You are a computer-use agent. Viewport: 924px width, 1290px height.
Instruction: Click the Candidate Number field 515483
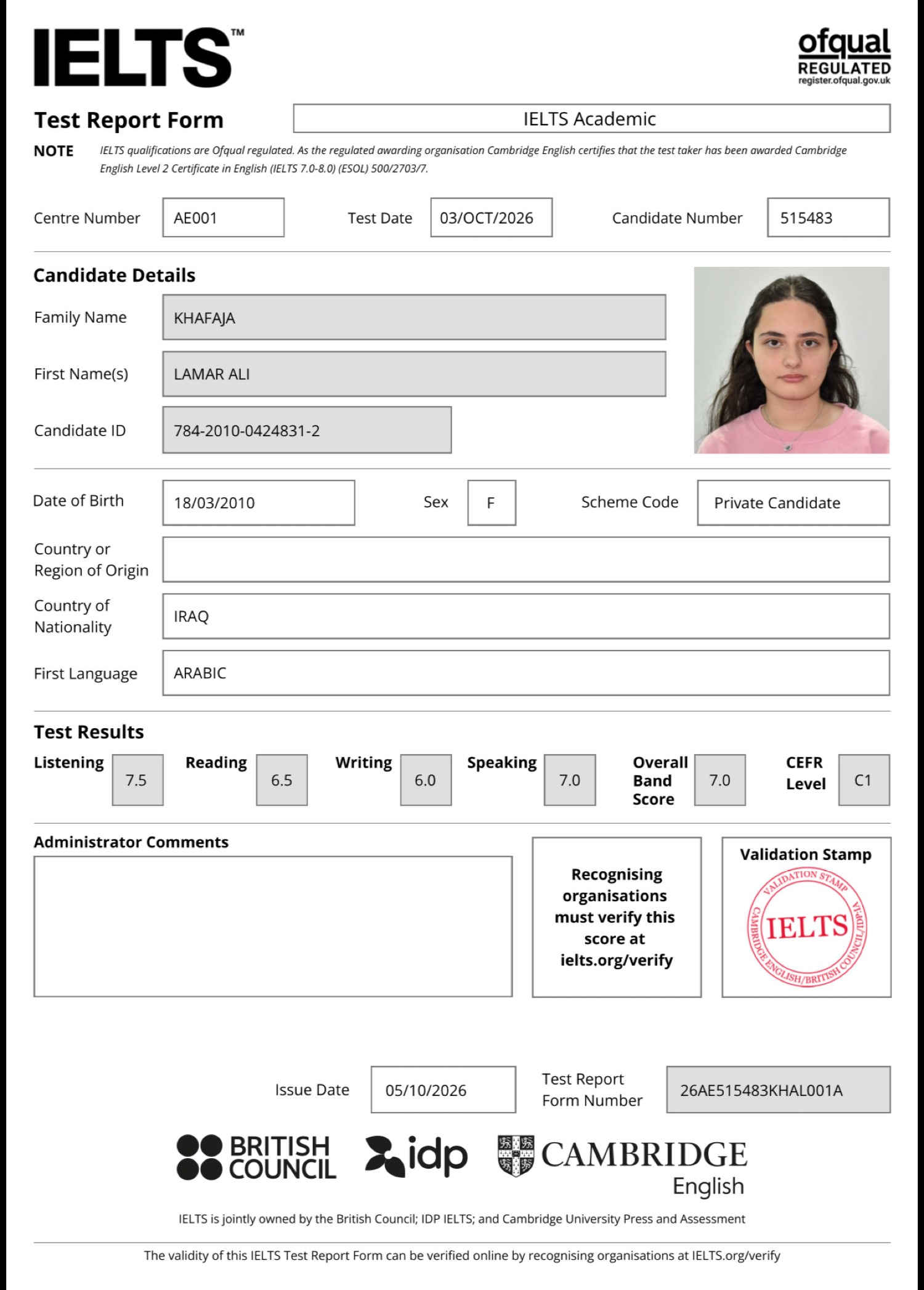point(828,217)
